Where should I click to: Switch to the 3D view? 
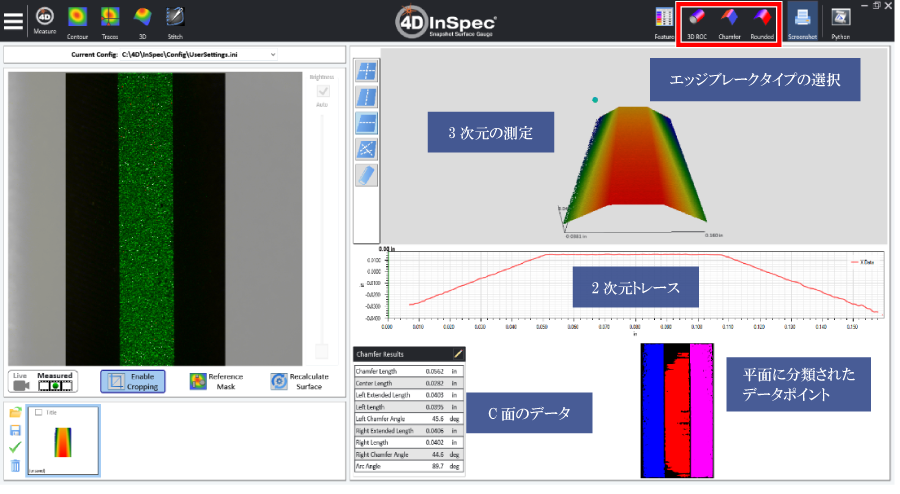(x=142, y=22)
